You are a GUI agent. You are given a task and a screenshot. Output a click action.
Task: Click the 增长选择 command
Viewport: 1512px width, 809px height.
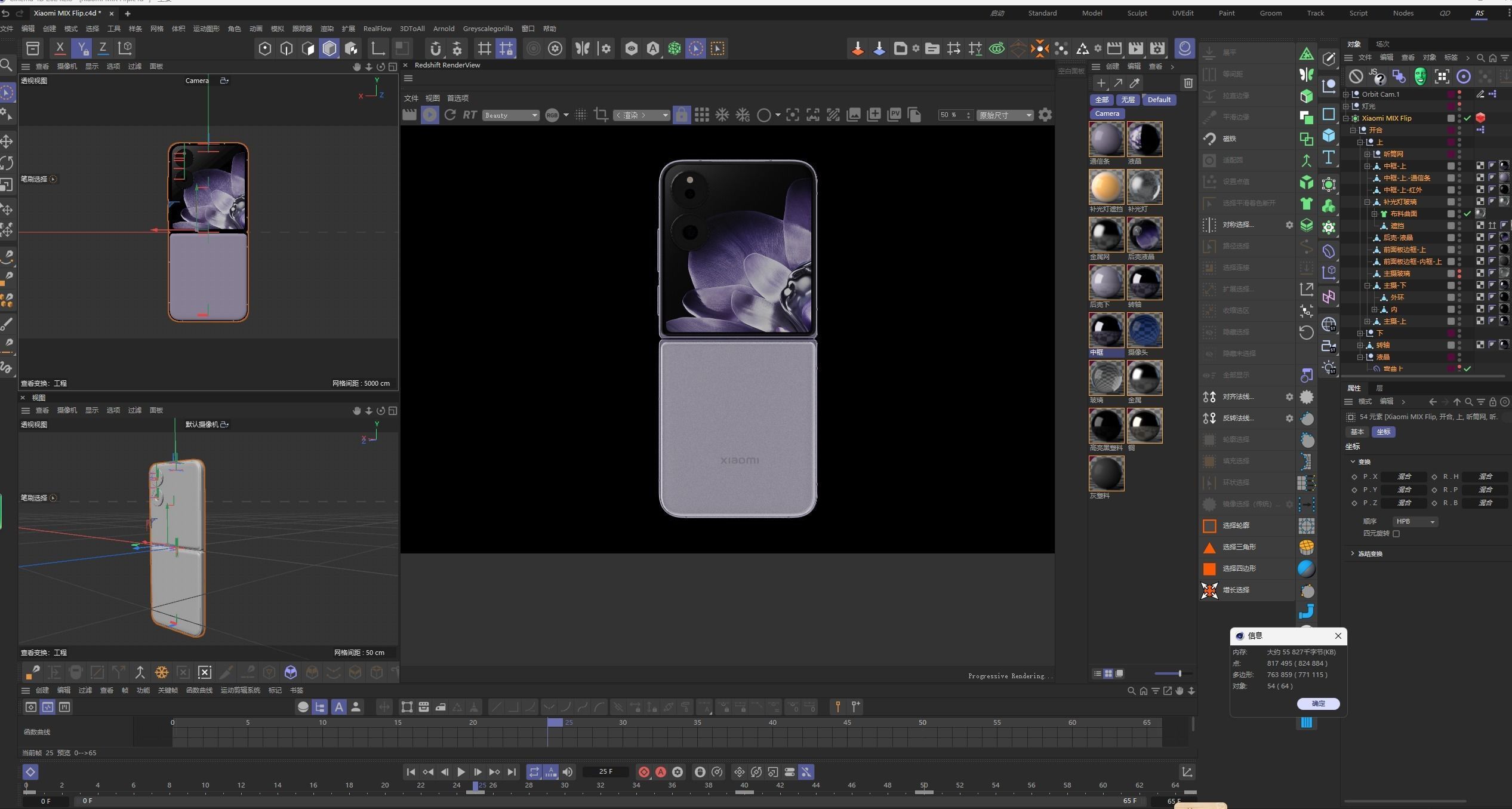point(1236,590)
